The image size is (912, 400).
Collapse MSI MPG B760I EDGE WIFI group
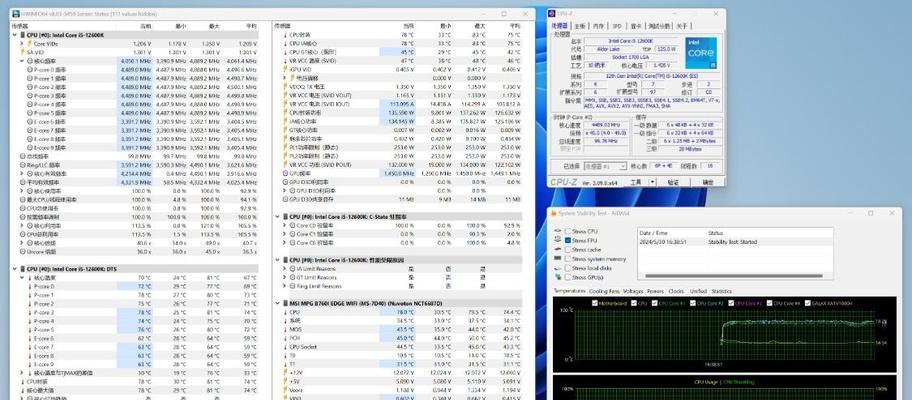(x=277, y=303)
